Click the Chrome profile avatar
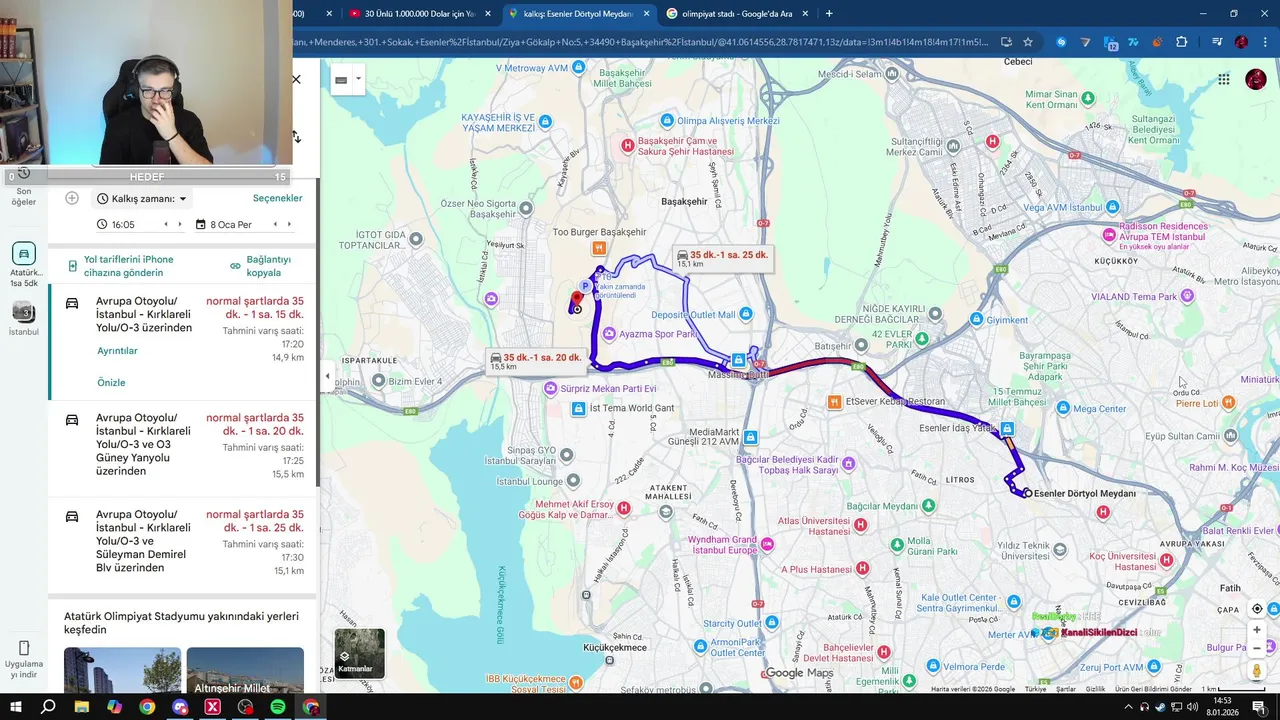 coord(1241,42)
